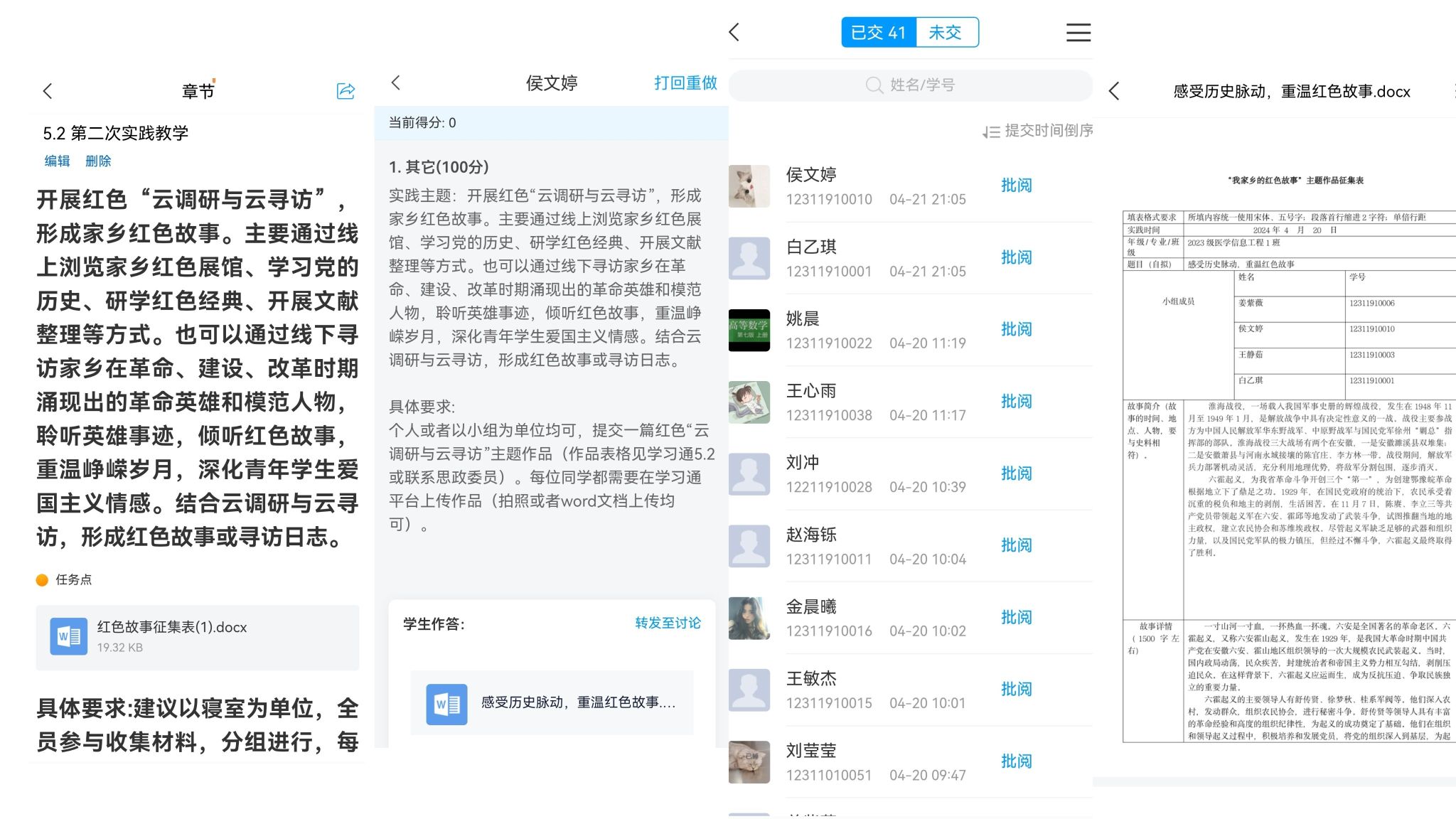Viewport: 1456px width, 819px height.
Task: Click 打回重做 to return assignment
Action: tap(685, 83)
